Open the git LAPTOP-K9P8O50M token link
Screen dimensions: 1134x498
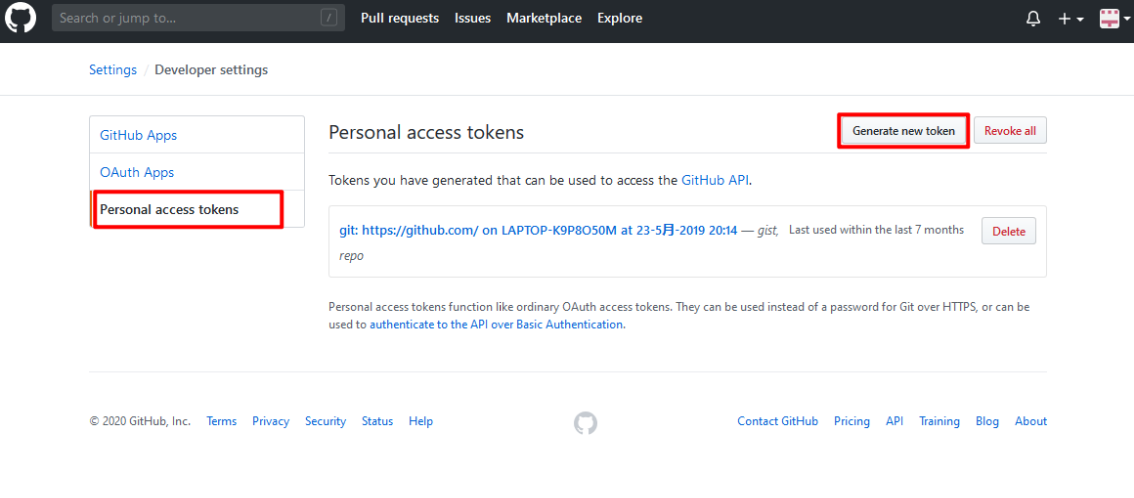tap(538, 230)
